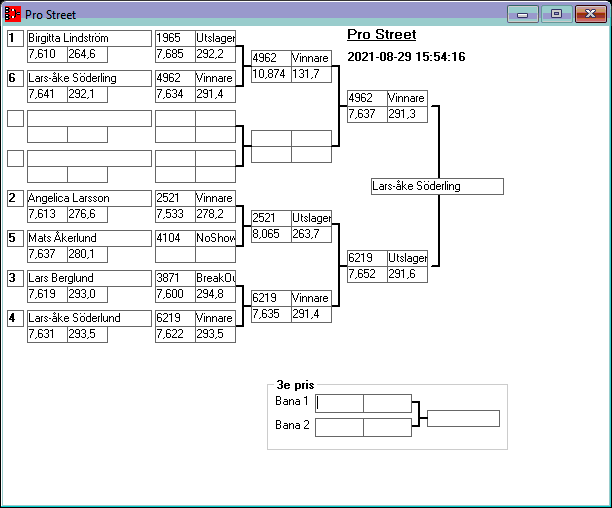
Task: Click the speed value 278,2
Action: coord(215,214)
